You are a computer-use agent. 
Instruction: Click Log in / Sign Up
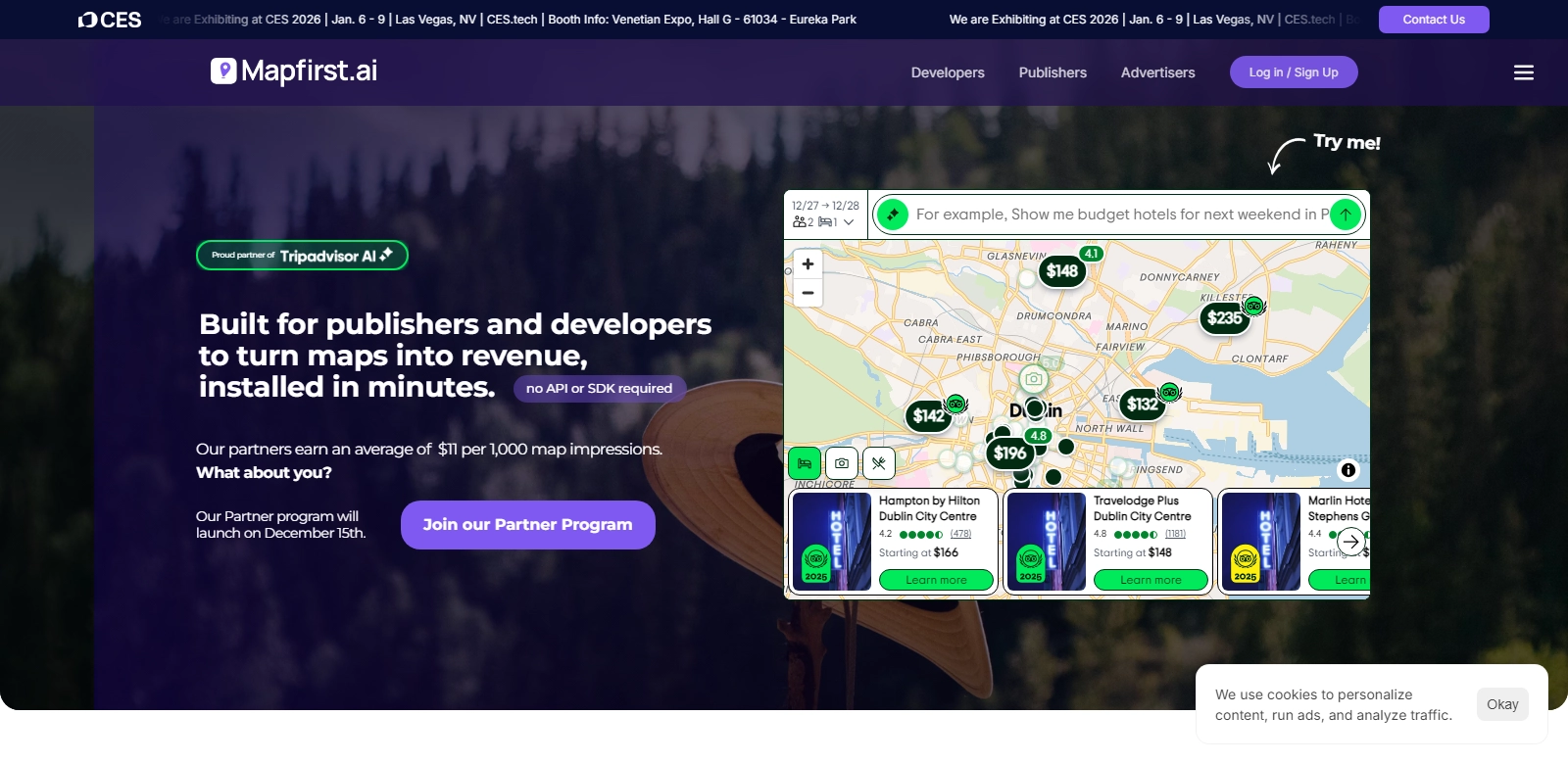(x=1294, y=72)
